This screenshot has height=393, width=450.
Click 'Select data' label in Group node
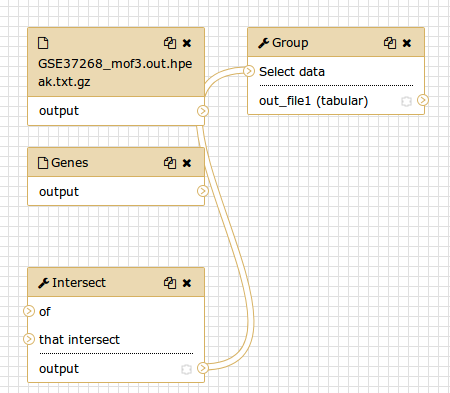click(x=292, y=72)
